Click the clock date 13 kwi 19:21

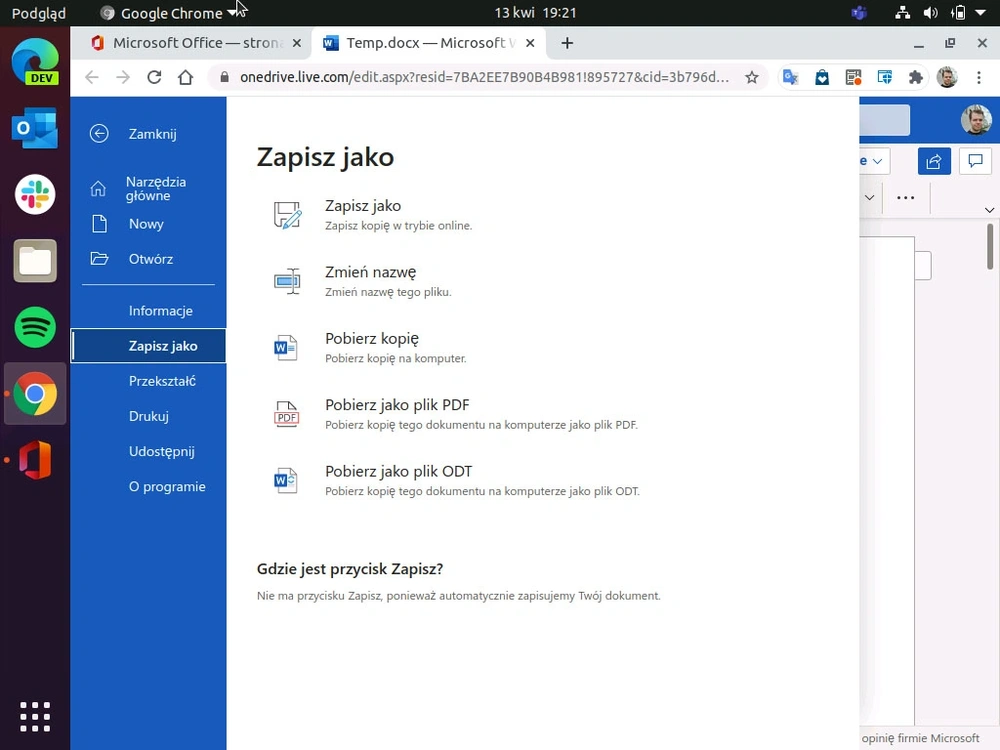535,13
